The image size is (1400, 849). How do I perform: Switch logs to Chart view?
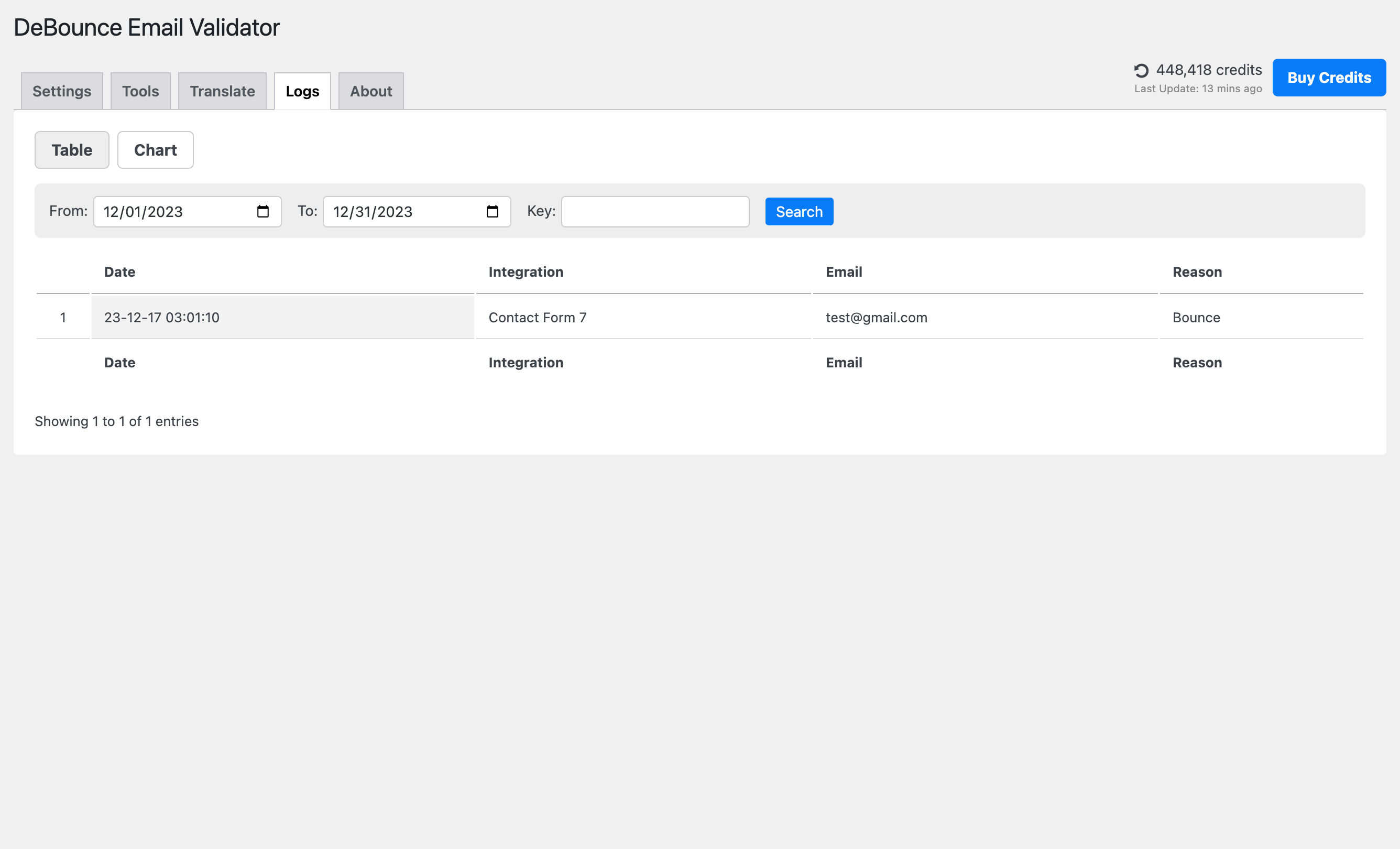point(155,150)
